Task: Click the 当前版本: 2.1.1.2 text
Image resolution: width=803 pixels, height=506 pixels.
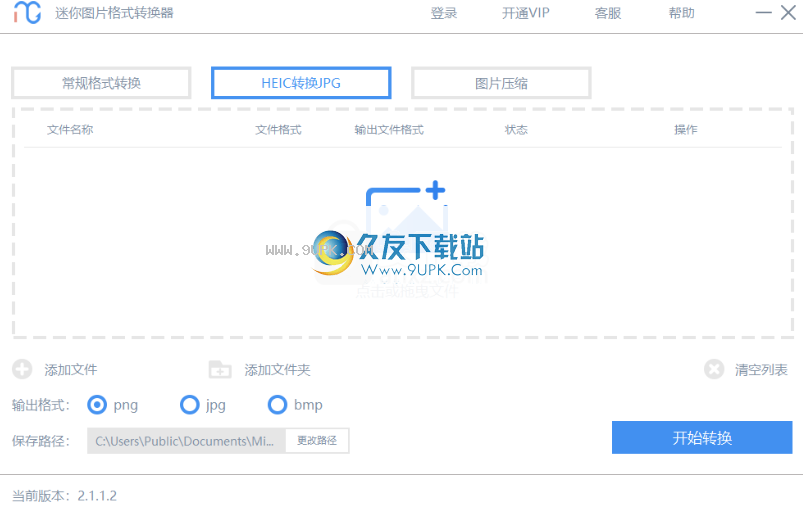Action: [x=65, y=496]
